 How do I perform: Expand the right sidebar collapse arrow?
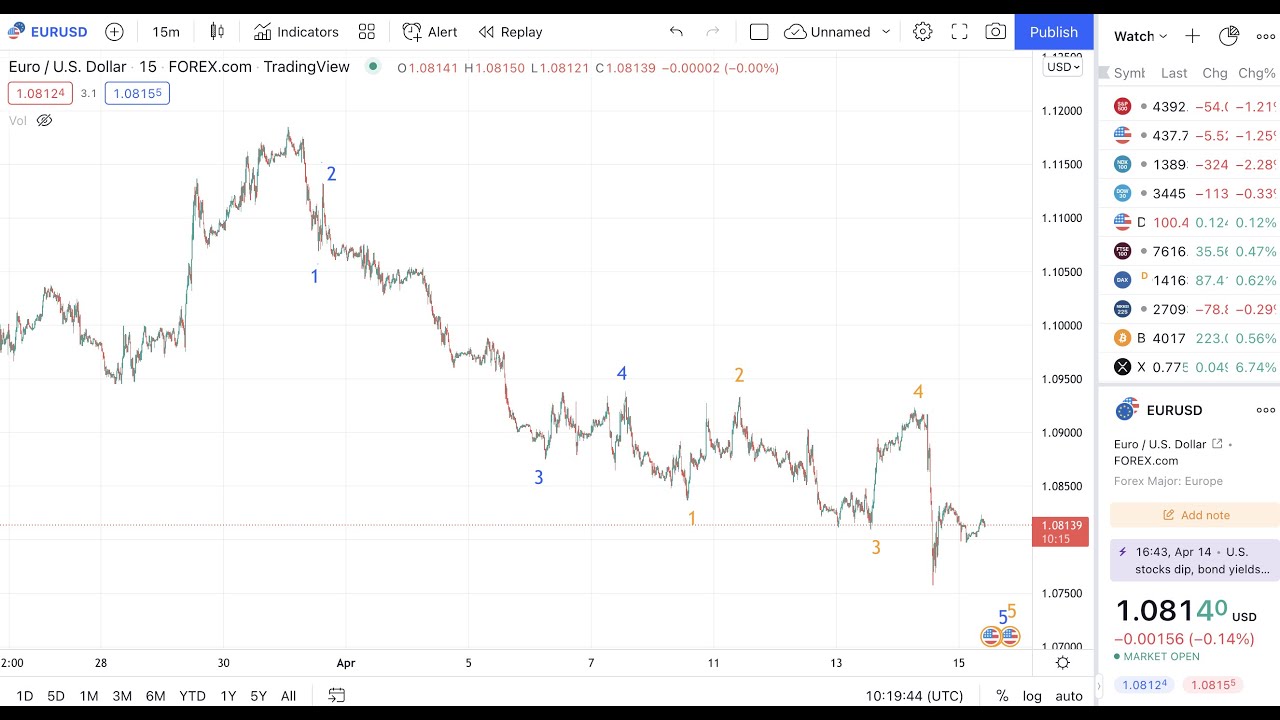1099,687
